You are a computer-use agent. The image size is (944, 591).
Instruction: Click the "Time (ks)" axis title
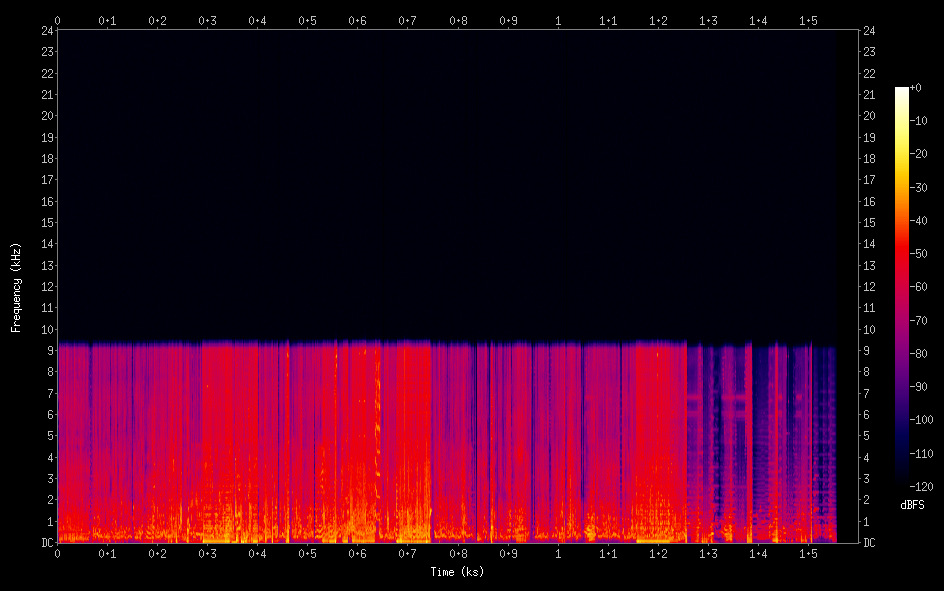pyautogui.click(x=457, y=572)
